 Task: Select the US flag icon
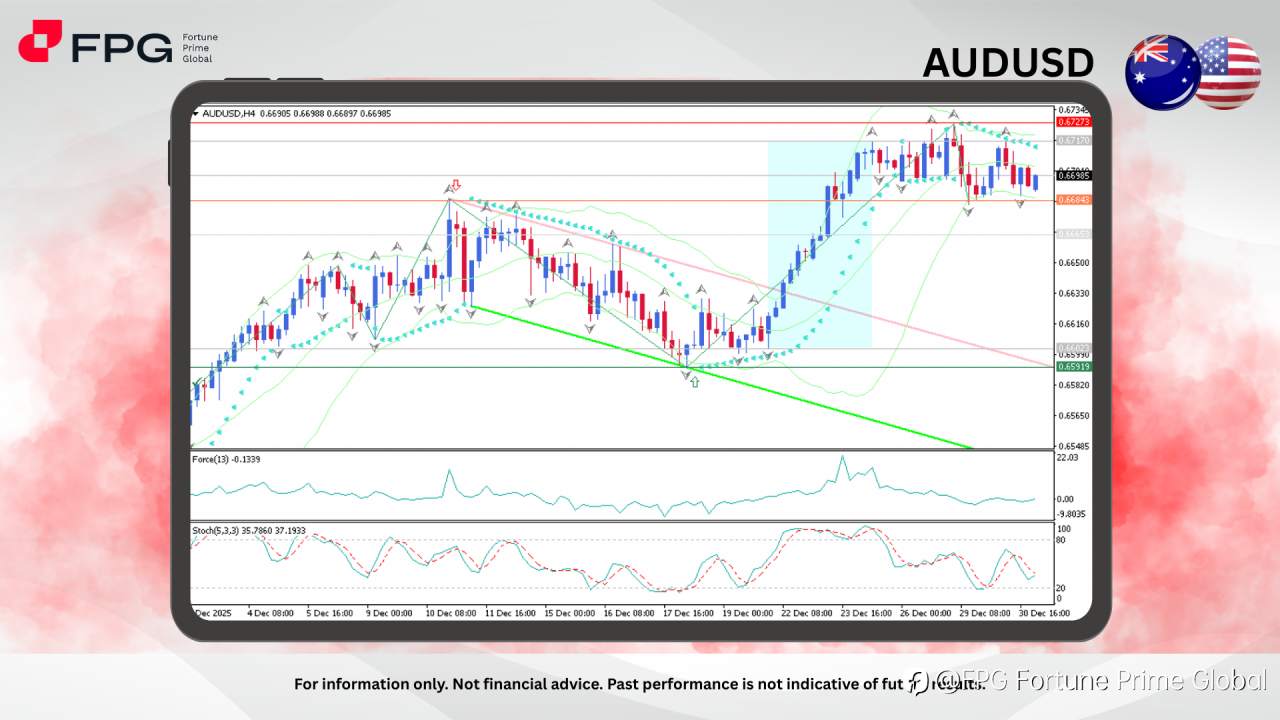1227,71
